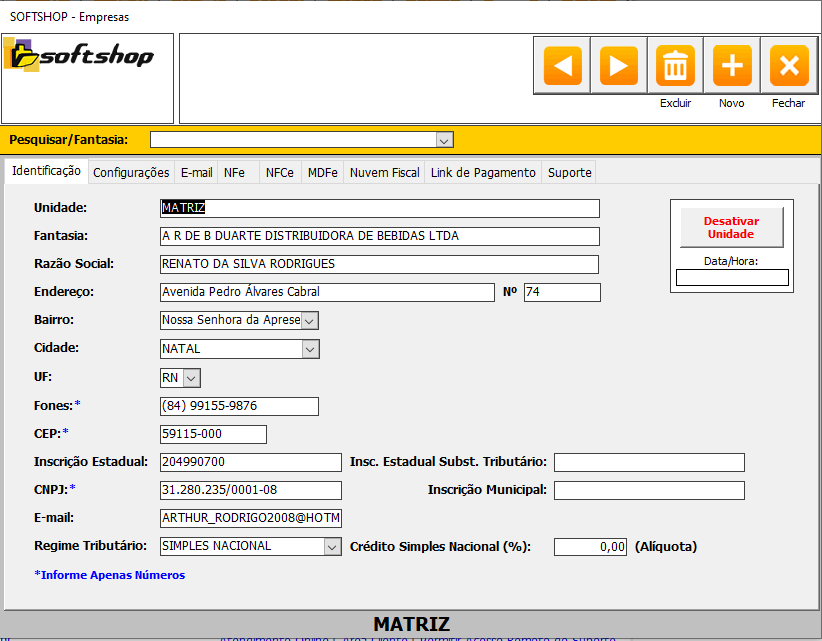The image size is (822, 641).
Task: Focus the Crédito Simples Nacional percentage field
Action: click(x=590, y=547)
